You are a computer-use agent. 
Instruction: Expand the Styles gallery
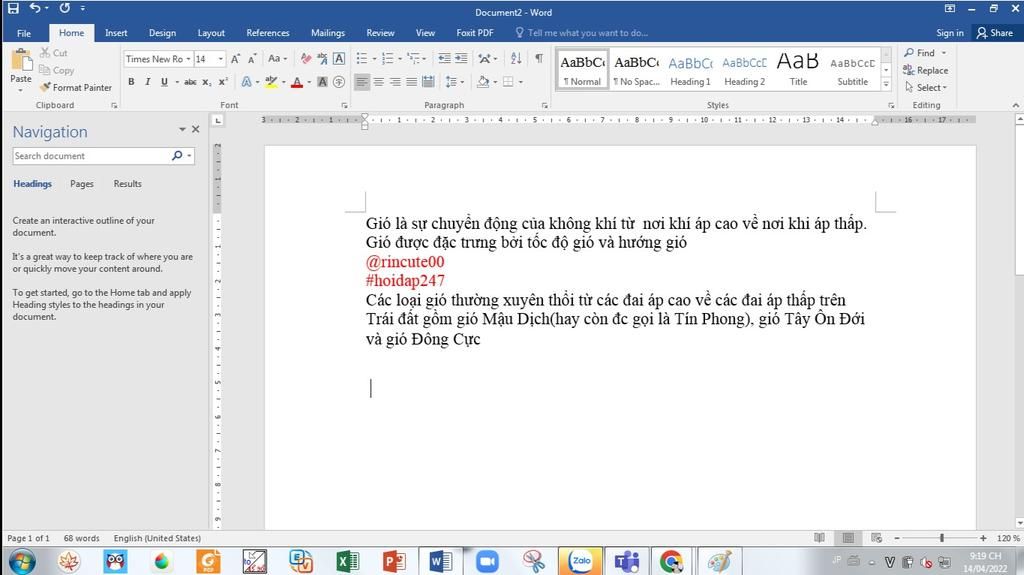click(886, 84)
